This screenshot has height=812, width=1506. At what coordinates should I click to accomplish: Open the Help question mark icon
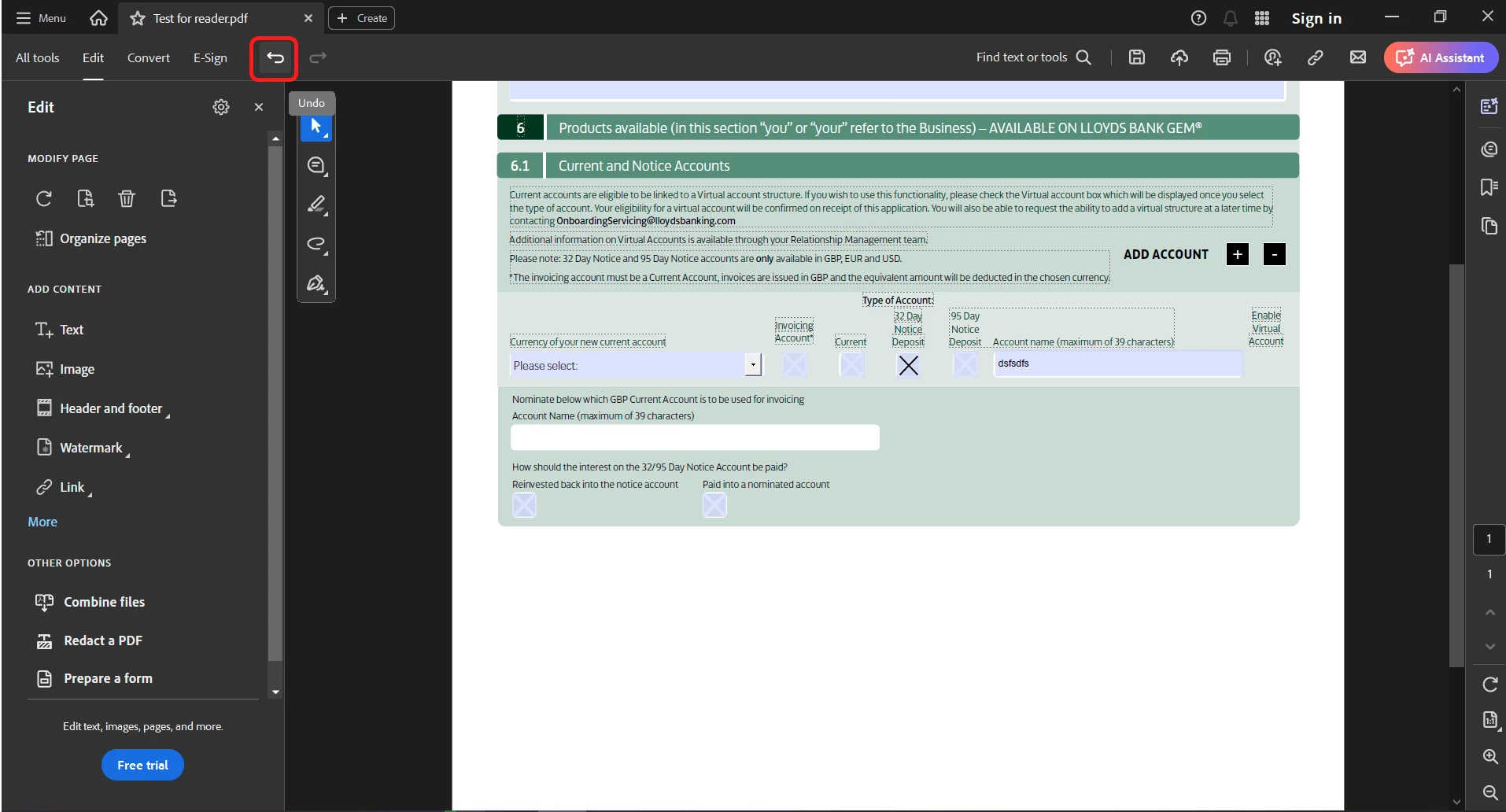pos(1198,18)
